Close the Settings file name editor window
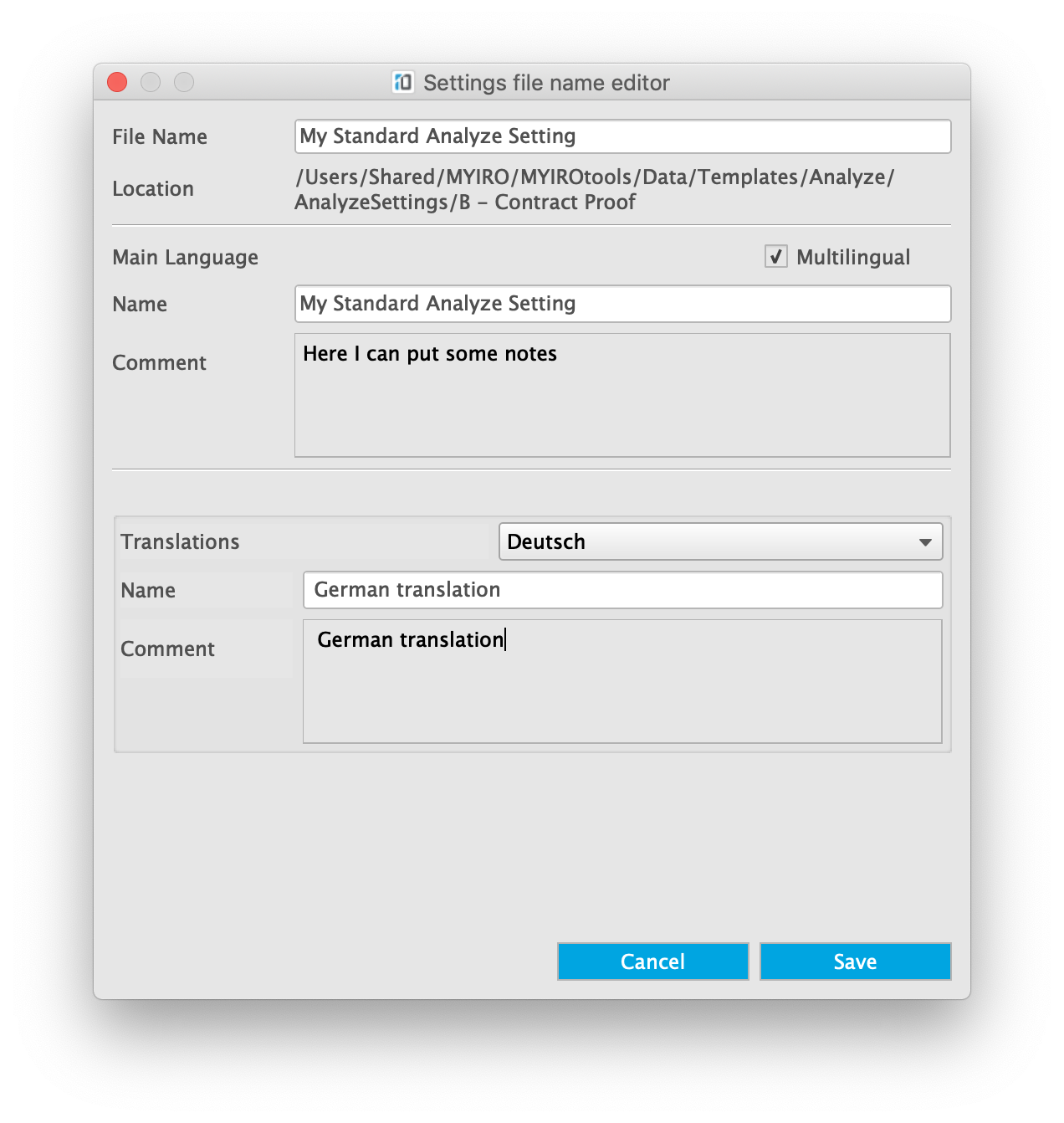 click(117, 82)
